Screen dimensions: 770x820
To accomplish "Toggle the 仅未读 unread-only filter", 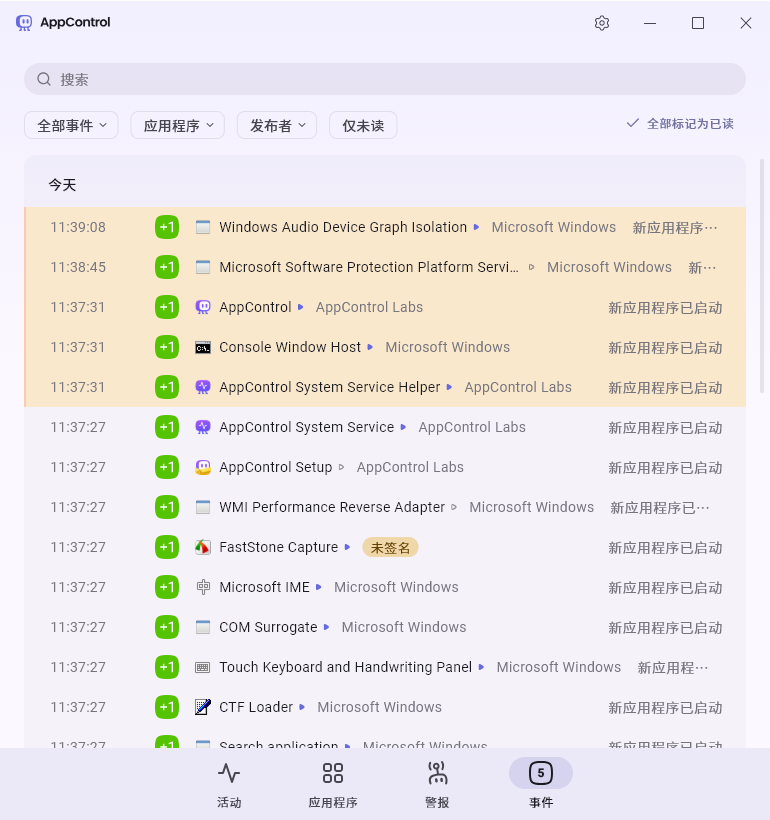I will point(363,126).
